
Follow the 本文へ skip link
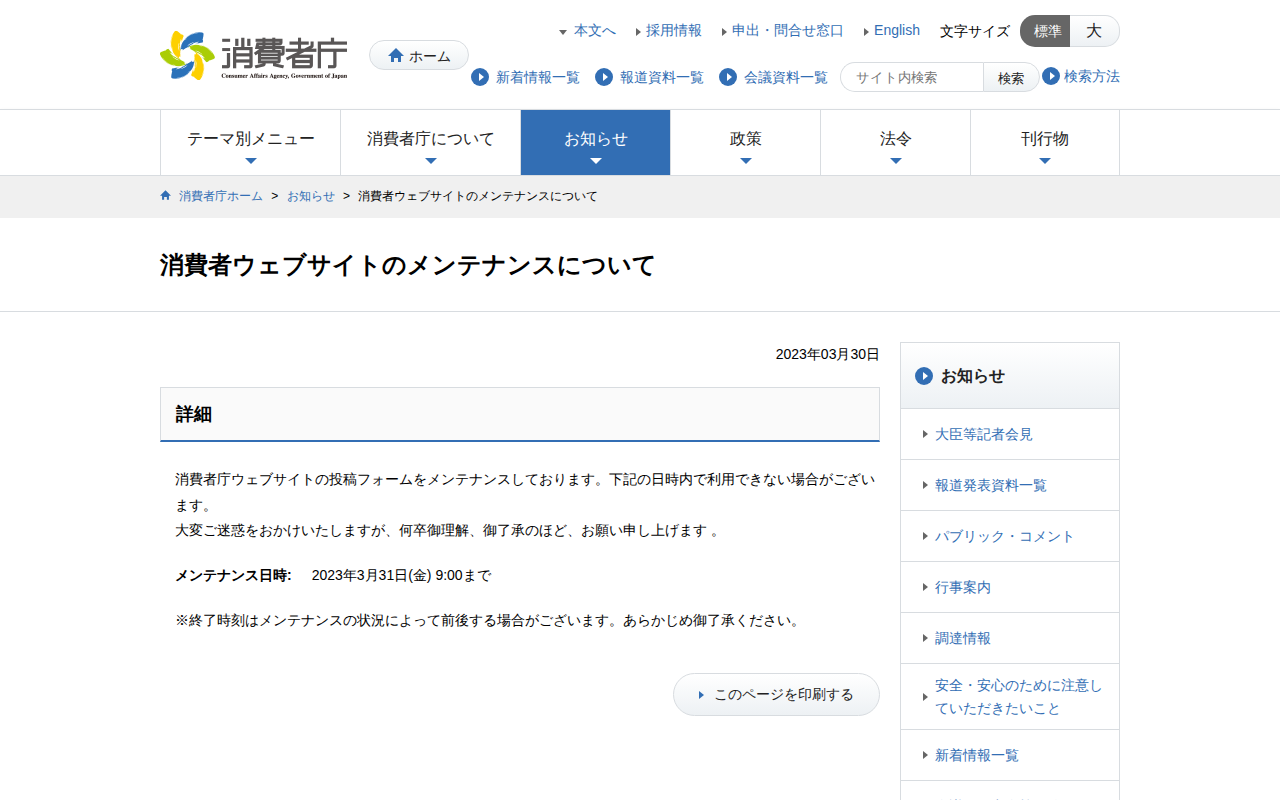click(x=595, y=31)
